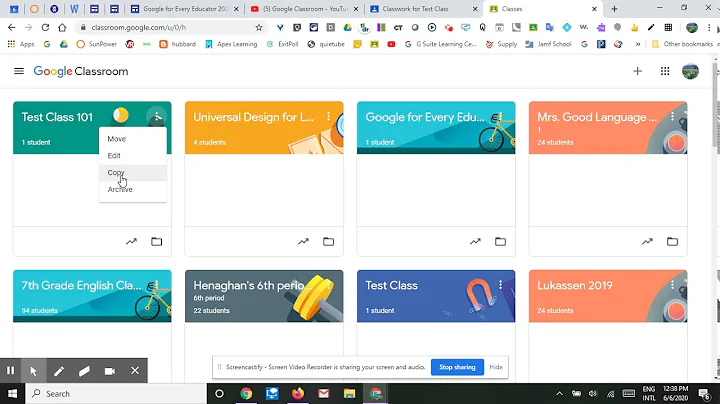This screenshot has width=720, height=404.
Task: Go to browser home page
Action: click(62, 28)
